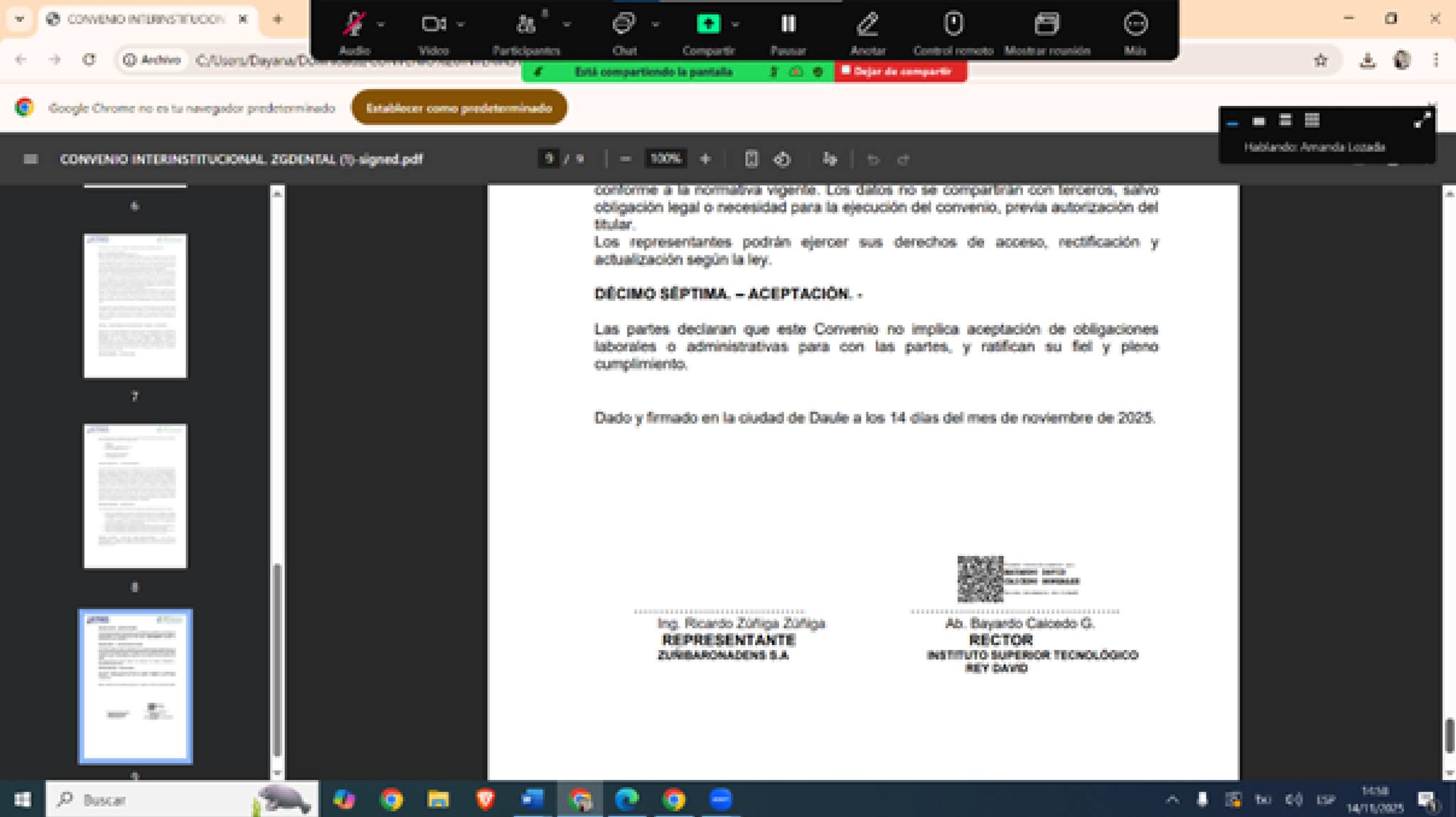Select page 7 thumbnail
Image resolution: width=1456 pixels, height=817 pixels.
tap(135, 306)
